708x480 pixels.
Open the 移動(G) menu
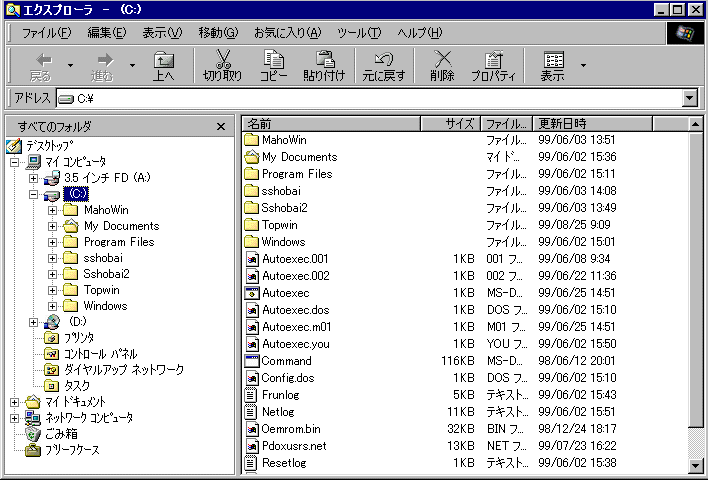(x=218, y=33)
